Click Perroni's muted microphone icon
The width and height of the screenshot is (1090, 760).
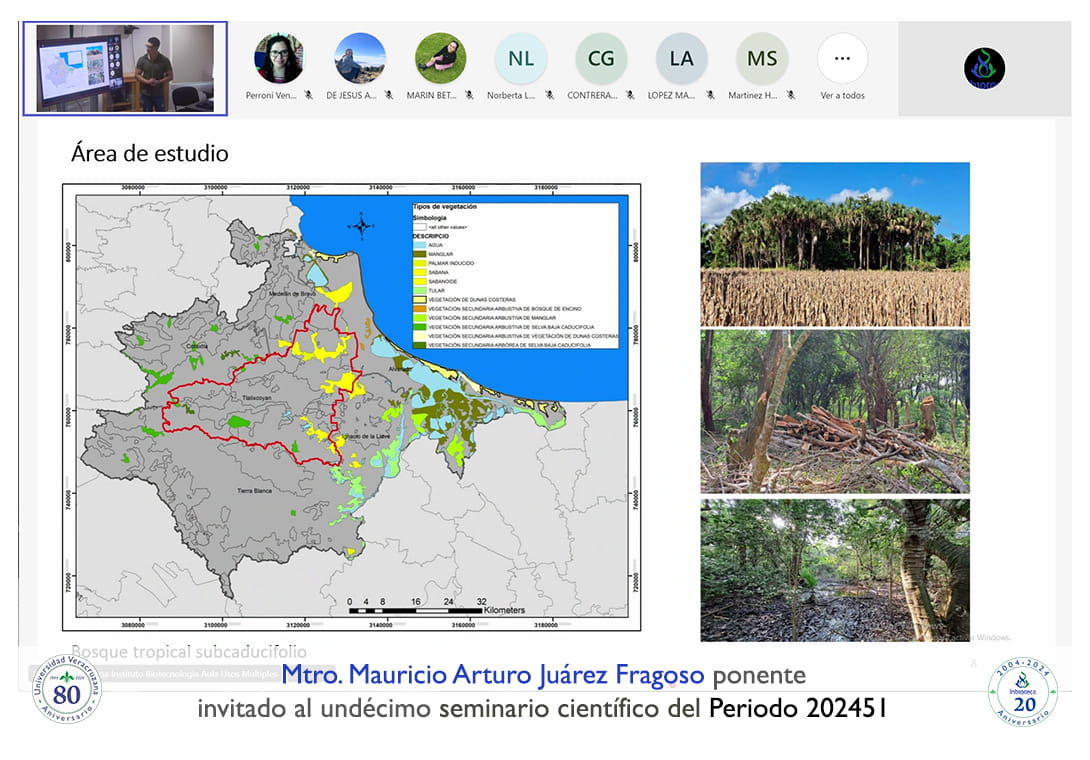pos(308,96)
